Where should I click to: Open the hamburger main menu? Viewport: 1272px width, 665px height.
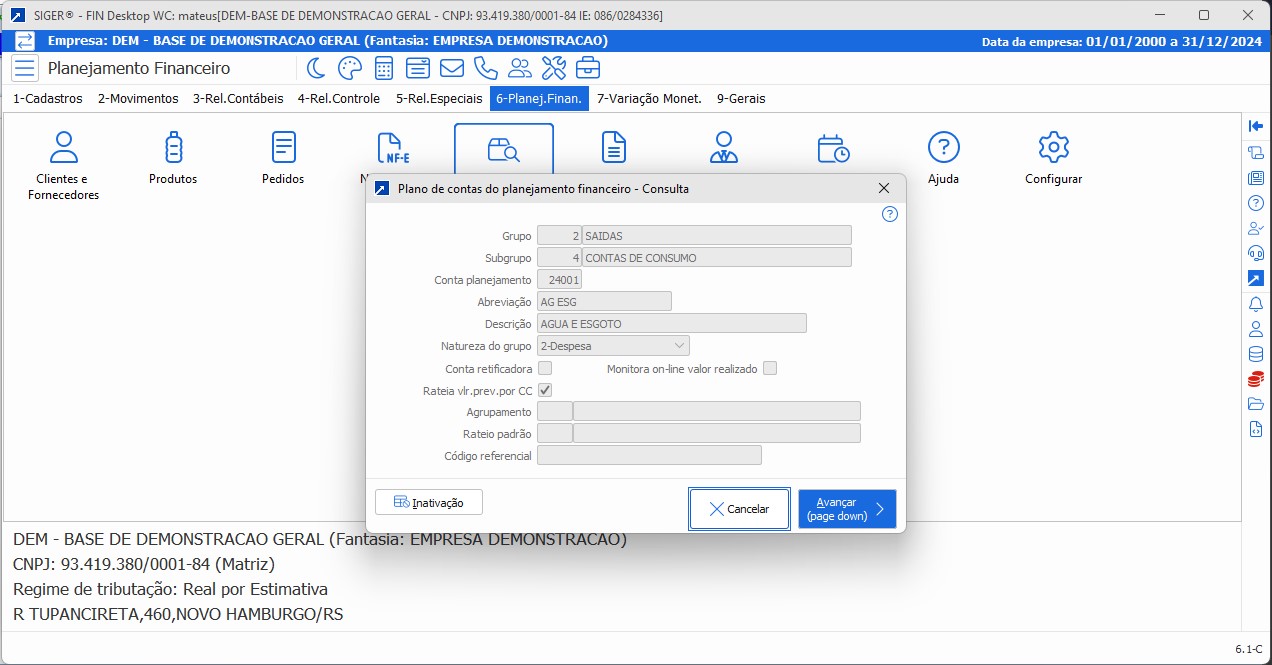coord(25,68)
